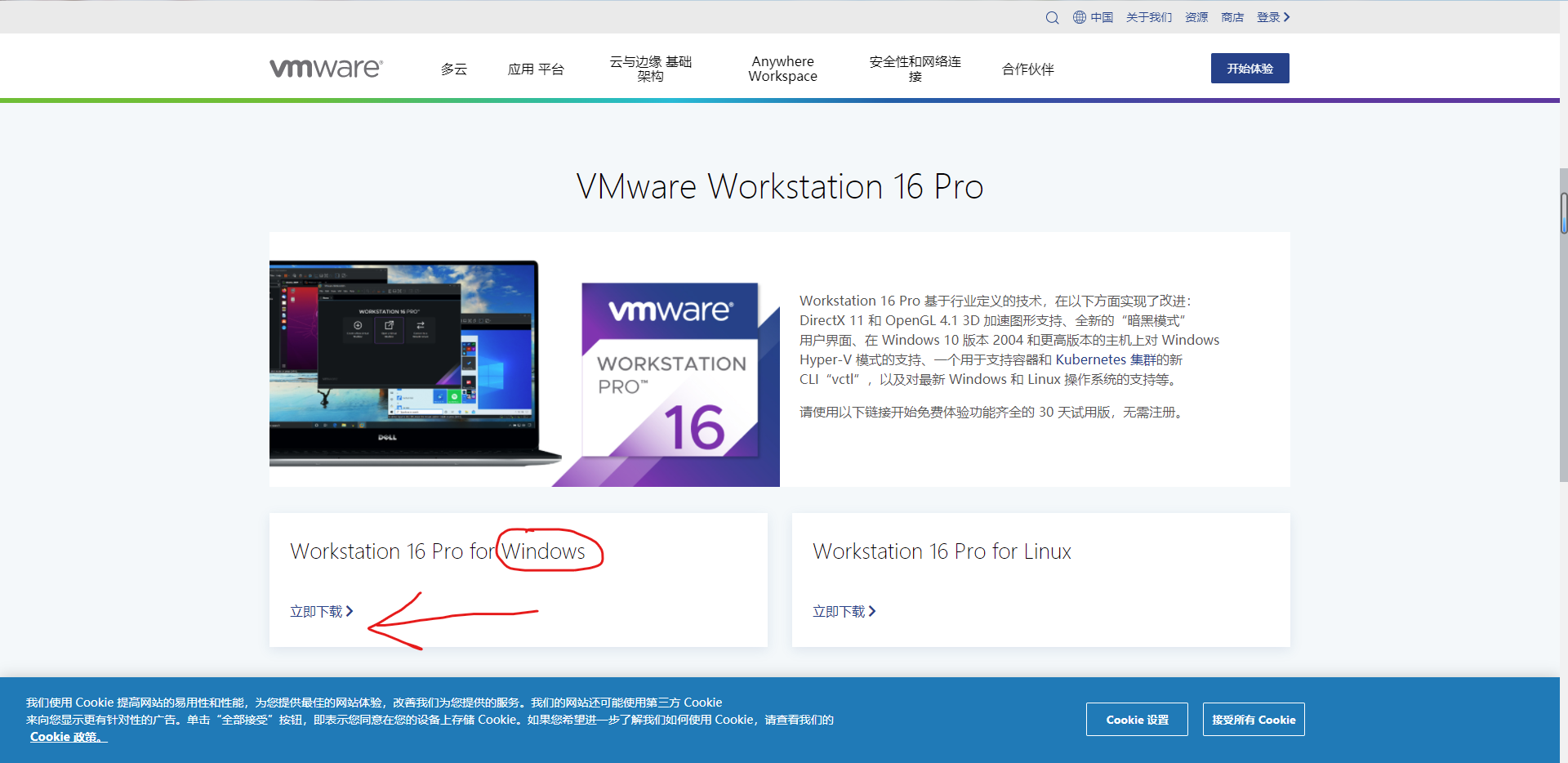Open the 安全性和网络连接 menu
Image resolution: width=1568 pixels, height=763 pixels.
pyautogui.click(x=915, y=69)
